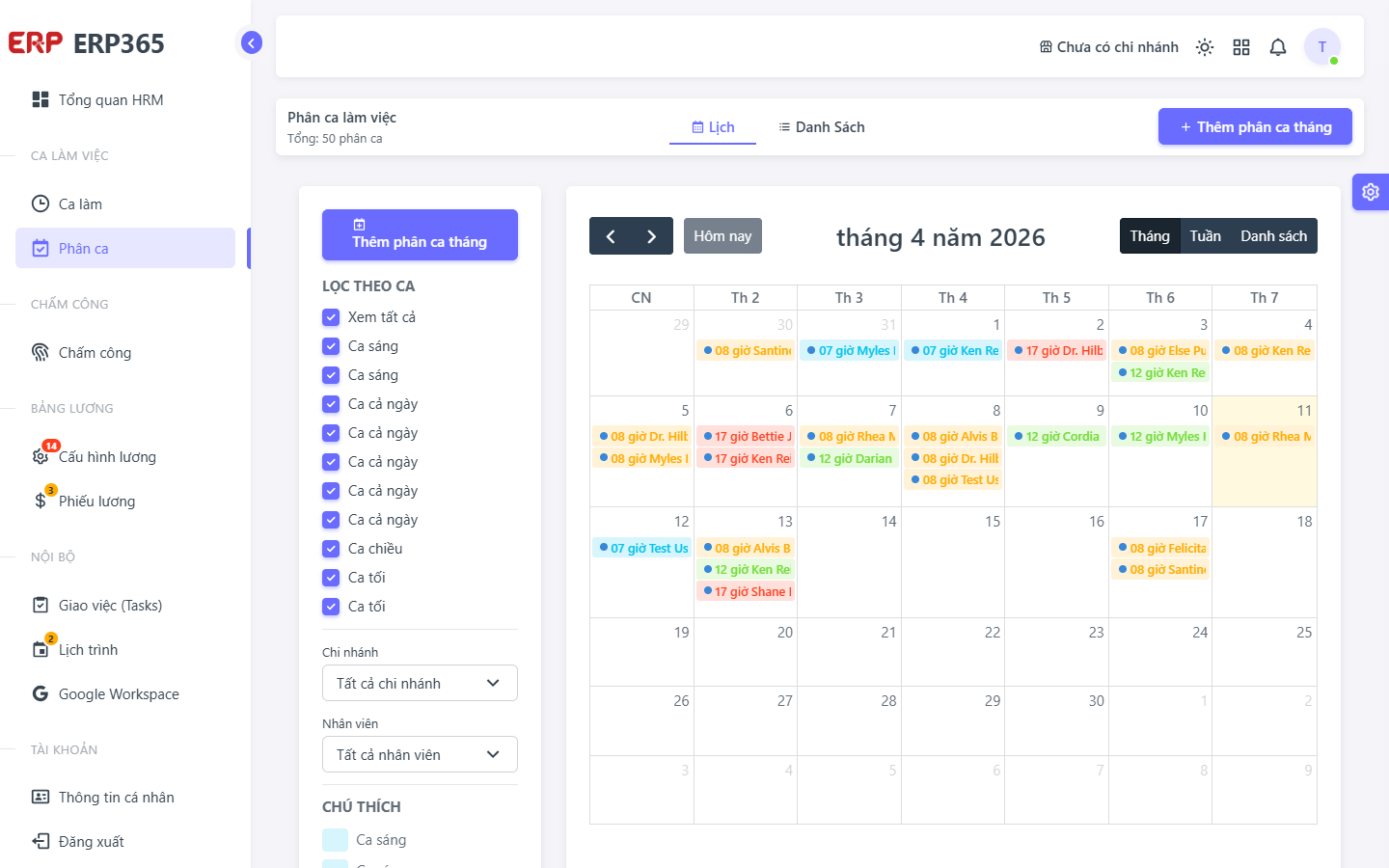Open notifications bell

tap(1278, 47)
